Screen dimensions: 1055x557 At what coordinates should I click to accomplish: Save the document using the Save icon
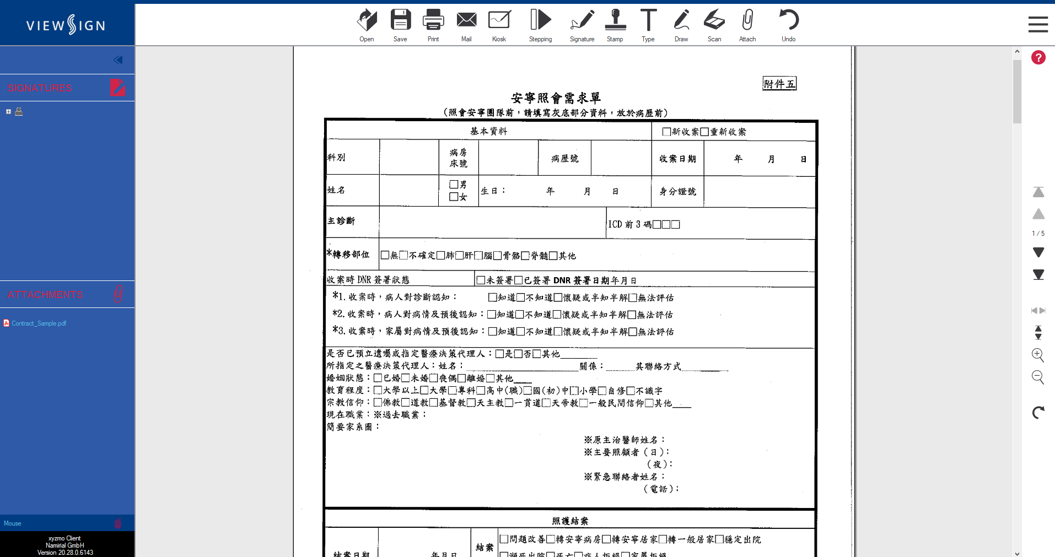400,26
